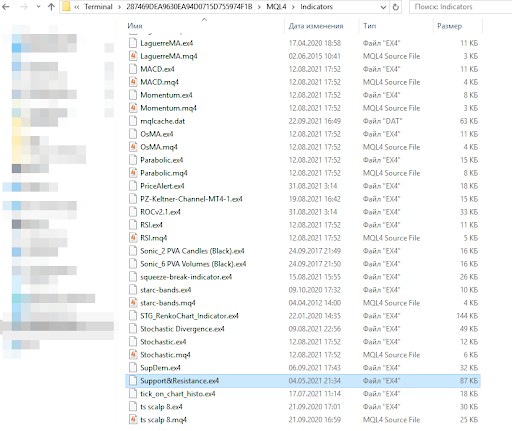Click the RSI.mq4 file icon
The image size is (512, 431).
(x=133, y=238)
